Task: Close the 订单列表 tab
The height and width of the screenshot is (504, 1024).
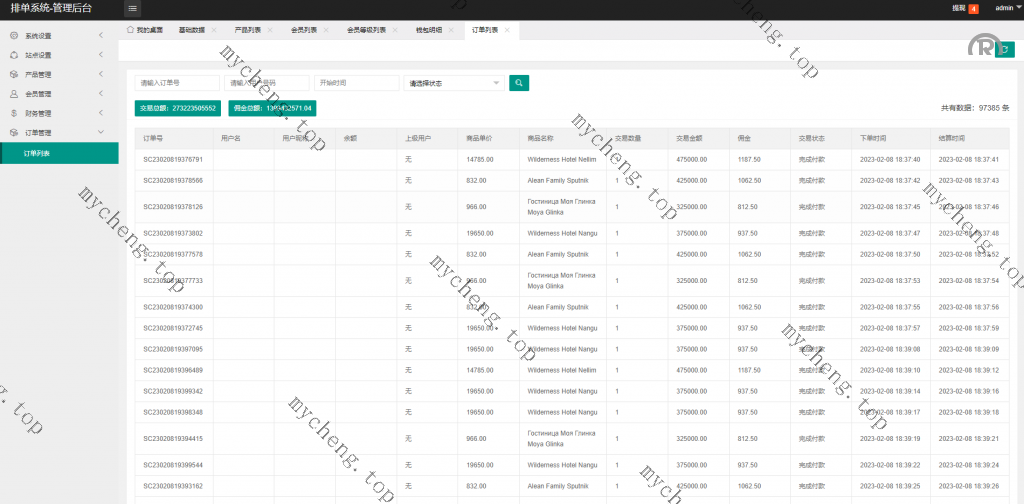Action: [507, 30]
